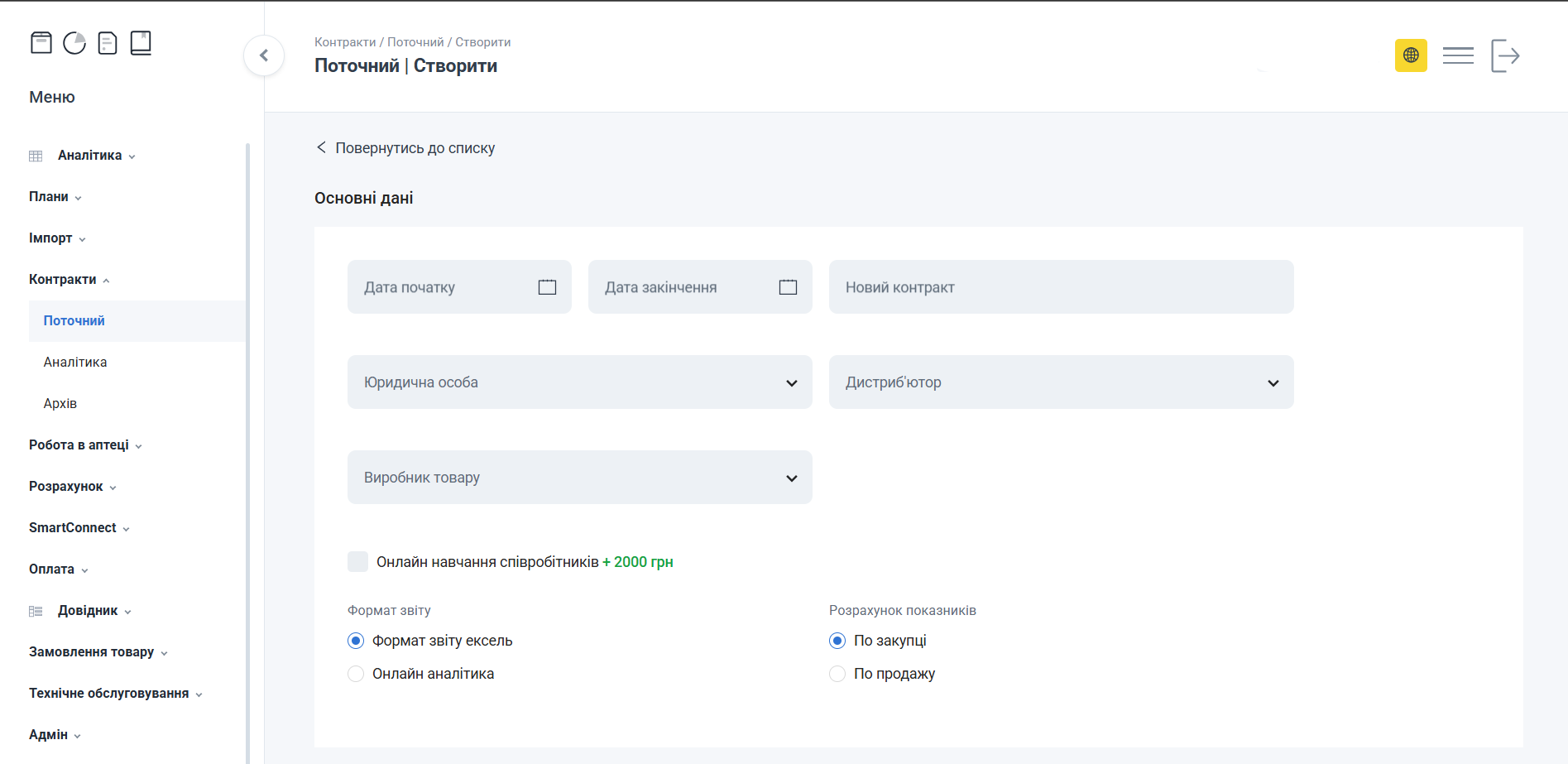
Task: Choose По продажу radio option
Action: point(837,674)
